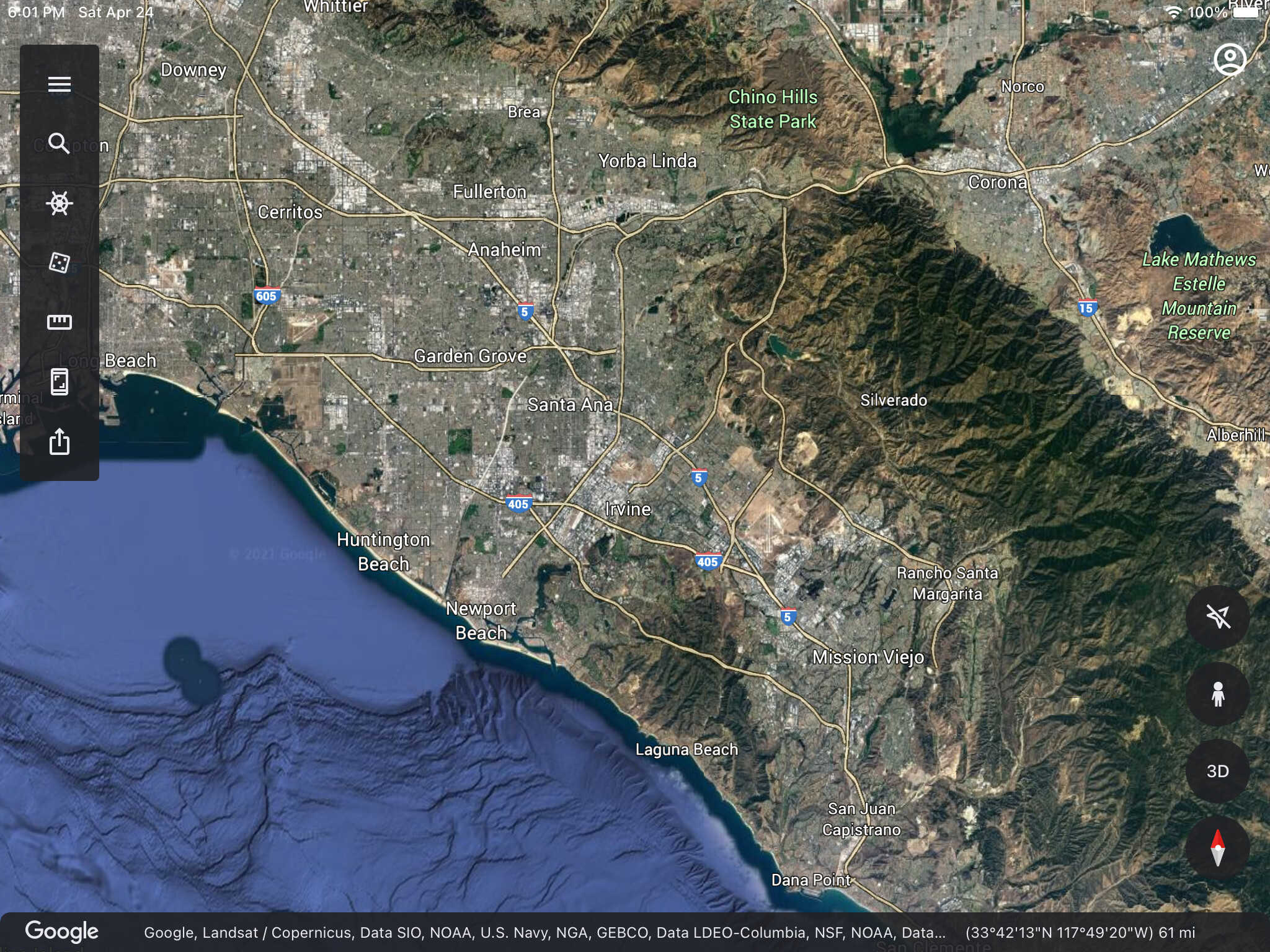Viewport: 1270px width, 952px height.
Task: Tap the I'm Feeling Lucky dice
Action: coord(60,262)
